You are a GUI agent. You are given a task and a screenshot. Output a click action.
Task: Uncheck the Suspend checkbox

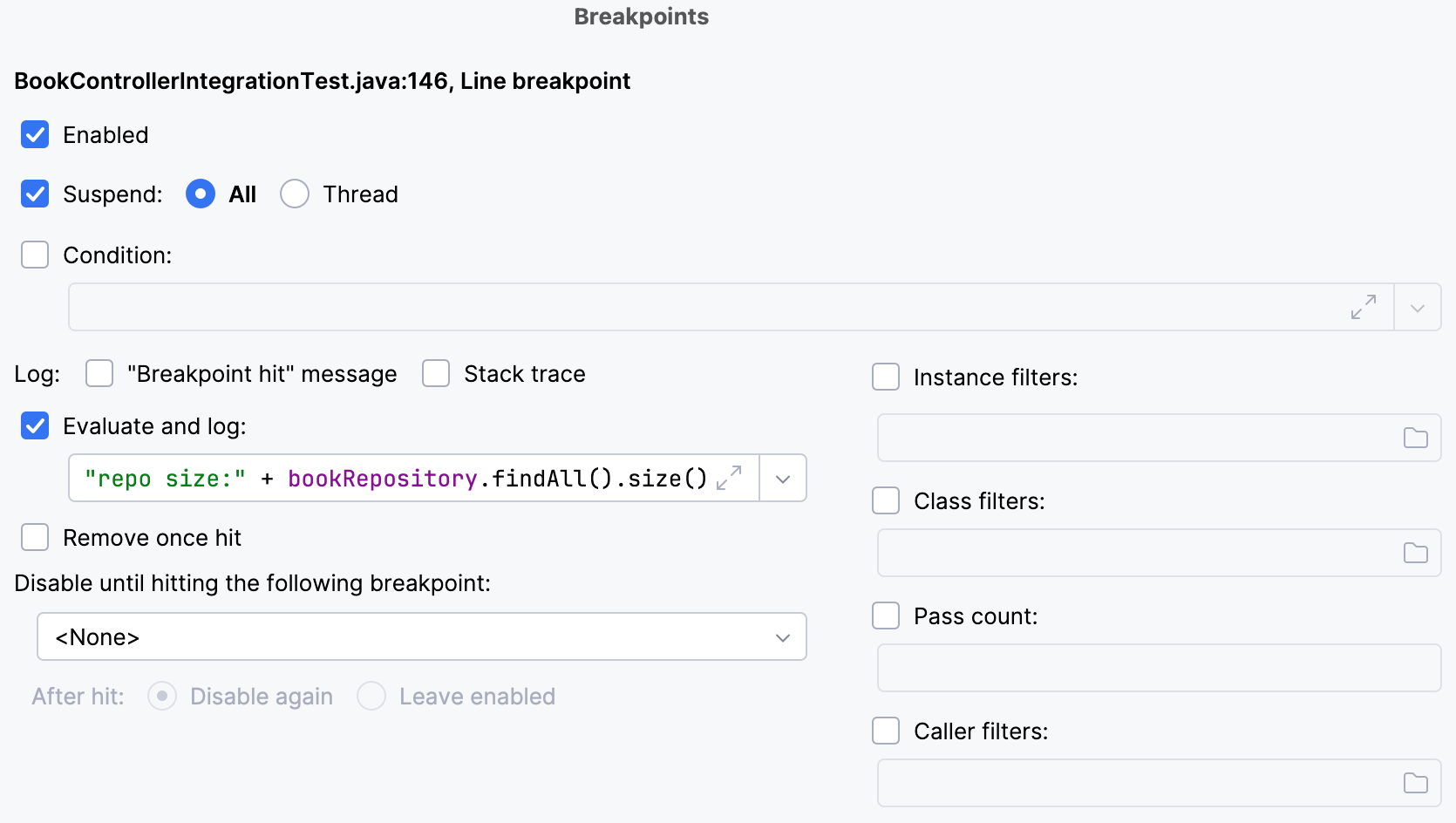35,194
